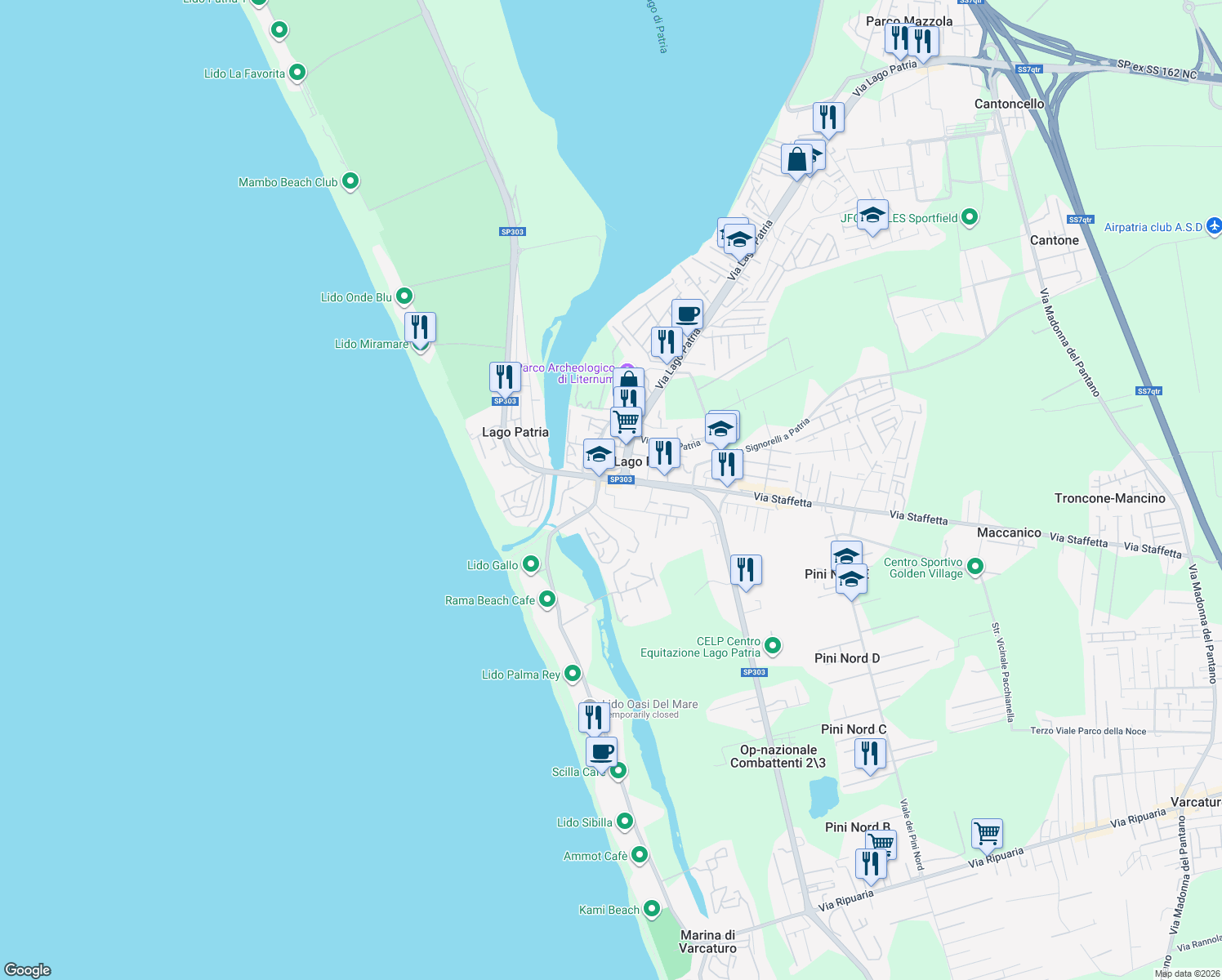
Task: Select the café pin on Via Lago Patria
Action: point(687,314)
